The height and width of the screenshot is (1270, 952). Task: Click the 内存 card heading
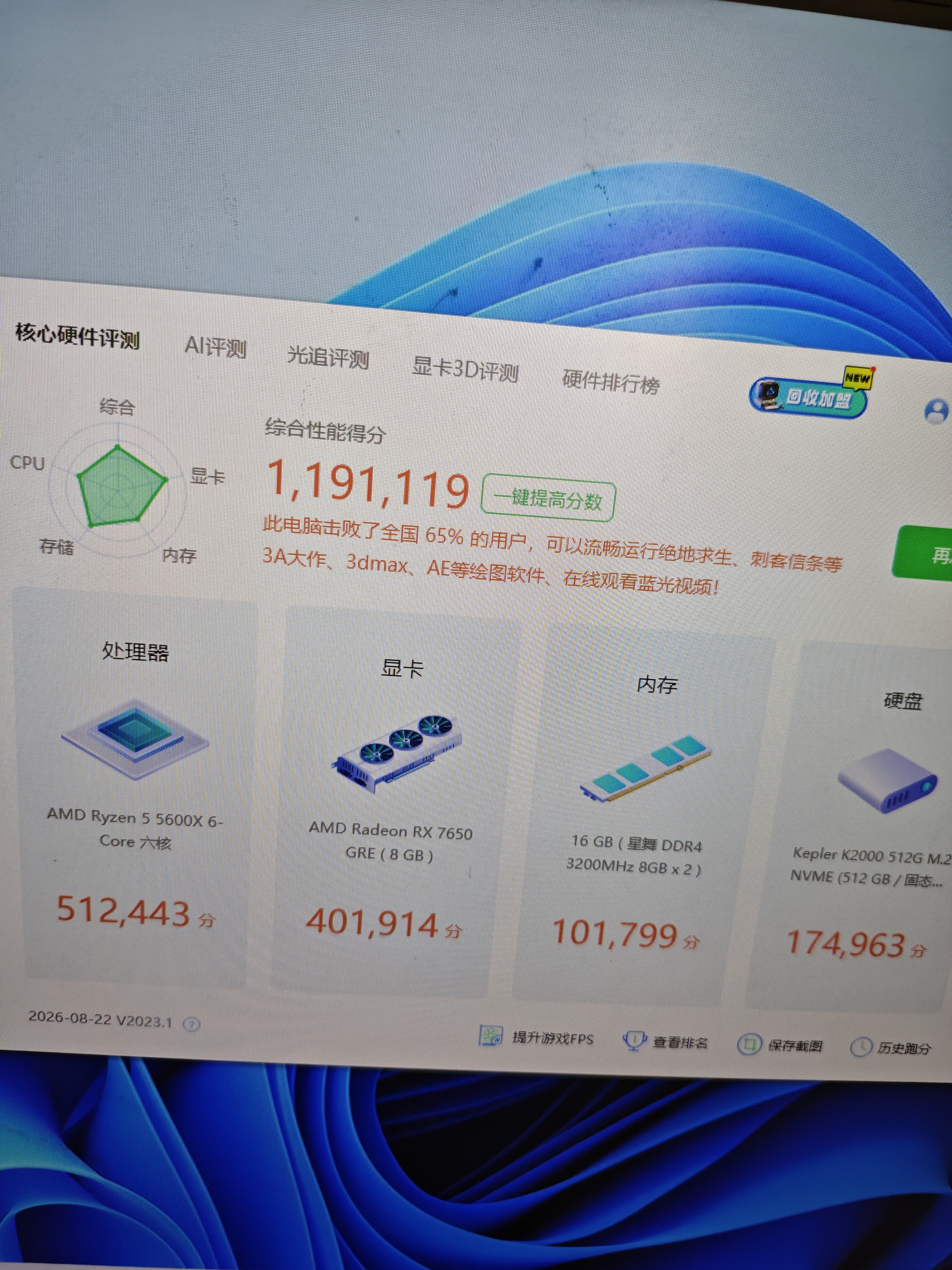[x=657, y=684]
